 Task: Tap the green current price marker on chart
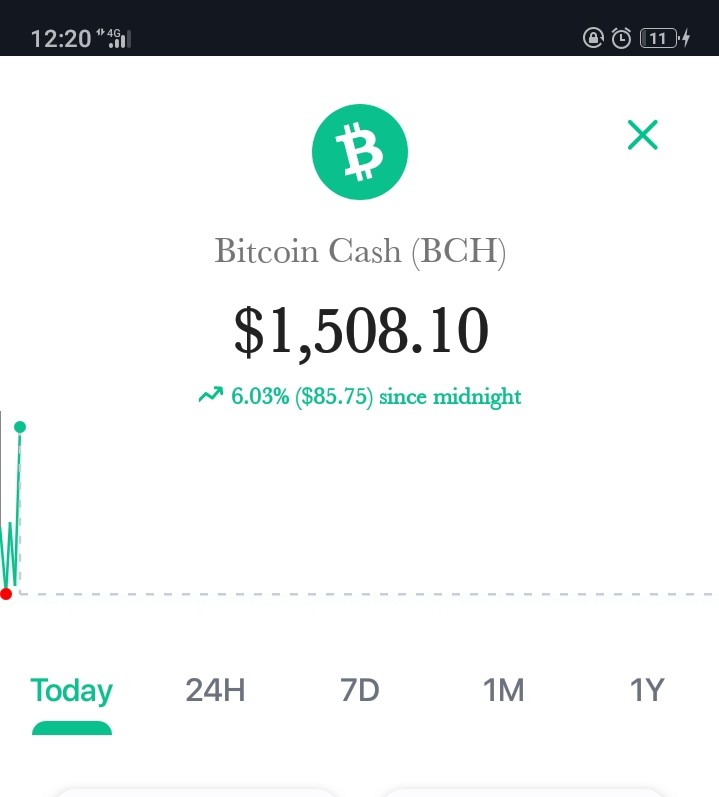(20, 427)
